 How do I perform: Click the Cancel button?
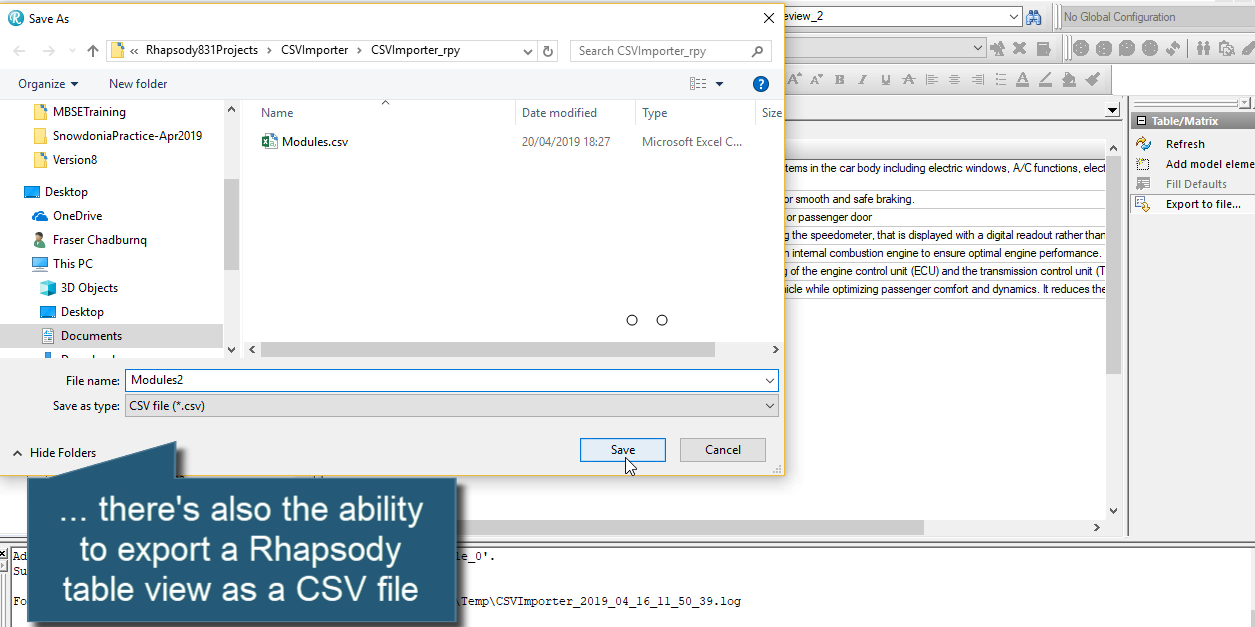tap(722, 449)
